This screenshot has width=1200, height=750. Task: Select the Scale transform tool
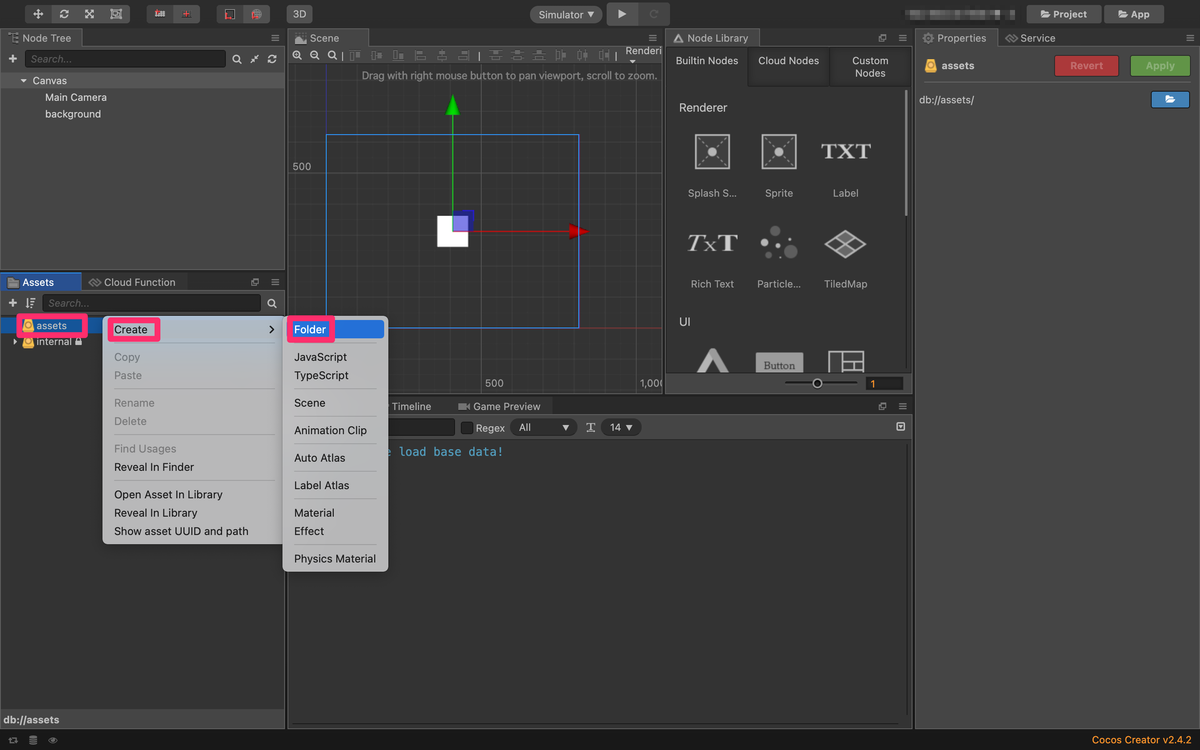click(90, 14)
